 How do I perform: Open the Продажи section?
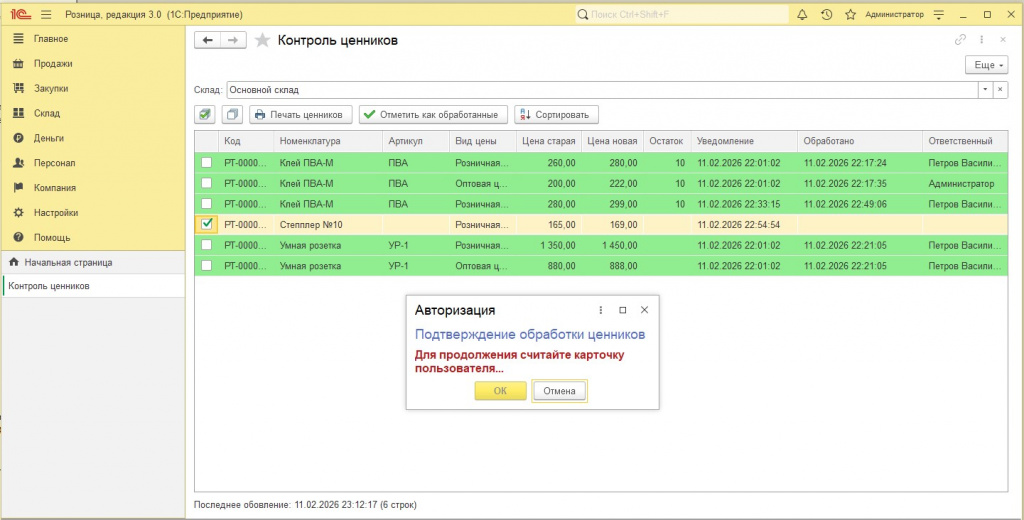(53, 63)
